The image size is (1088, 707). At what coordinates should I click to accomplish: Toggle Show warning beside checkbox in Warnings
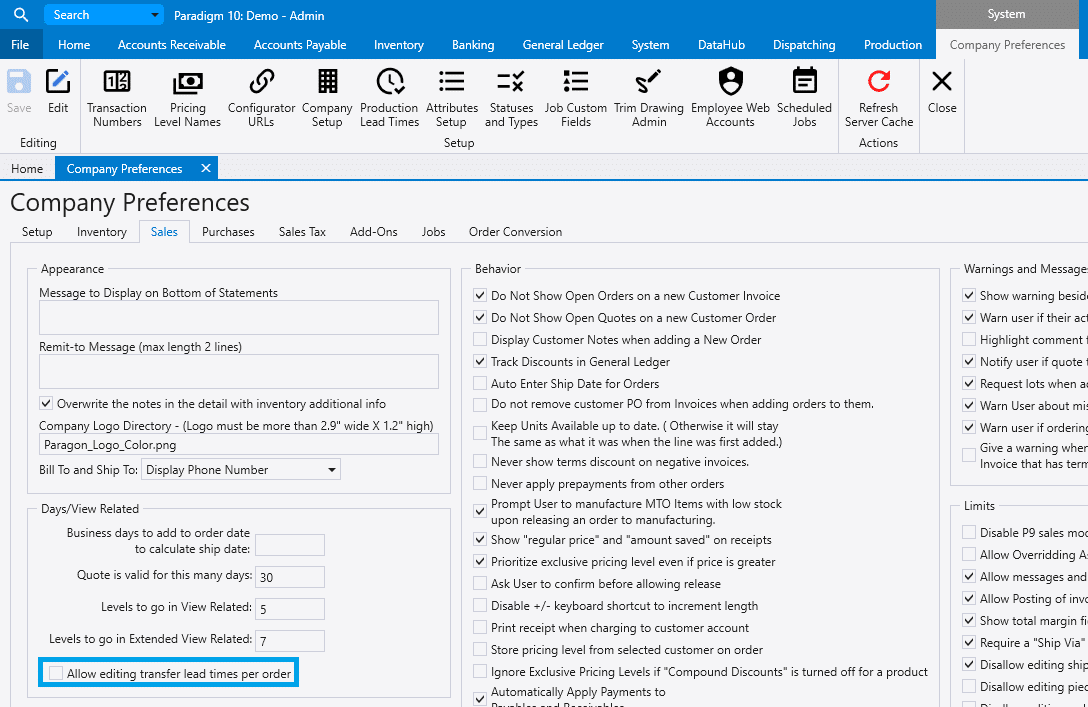click(x=969, y=296)
